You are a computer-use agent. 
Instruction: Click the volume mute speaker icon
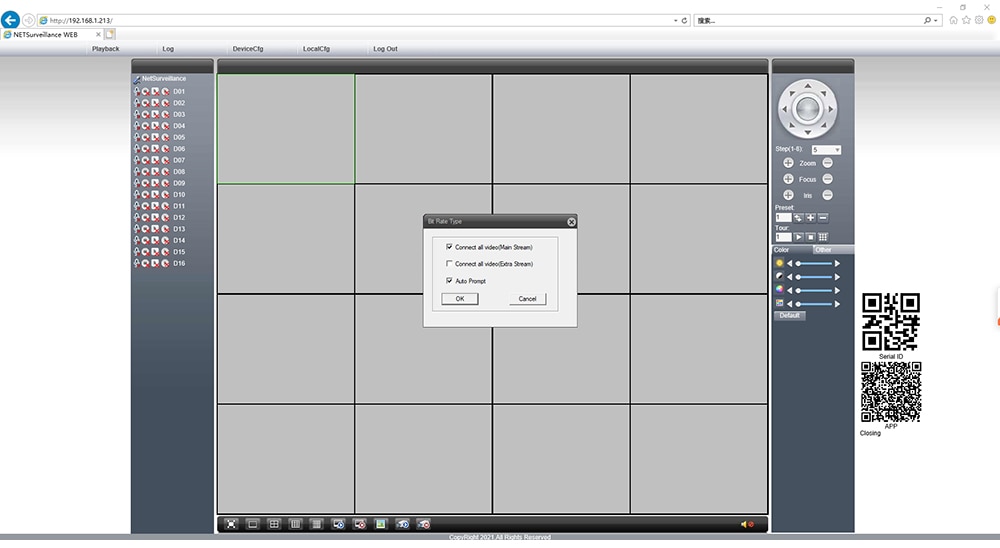tap(747, 524)
